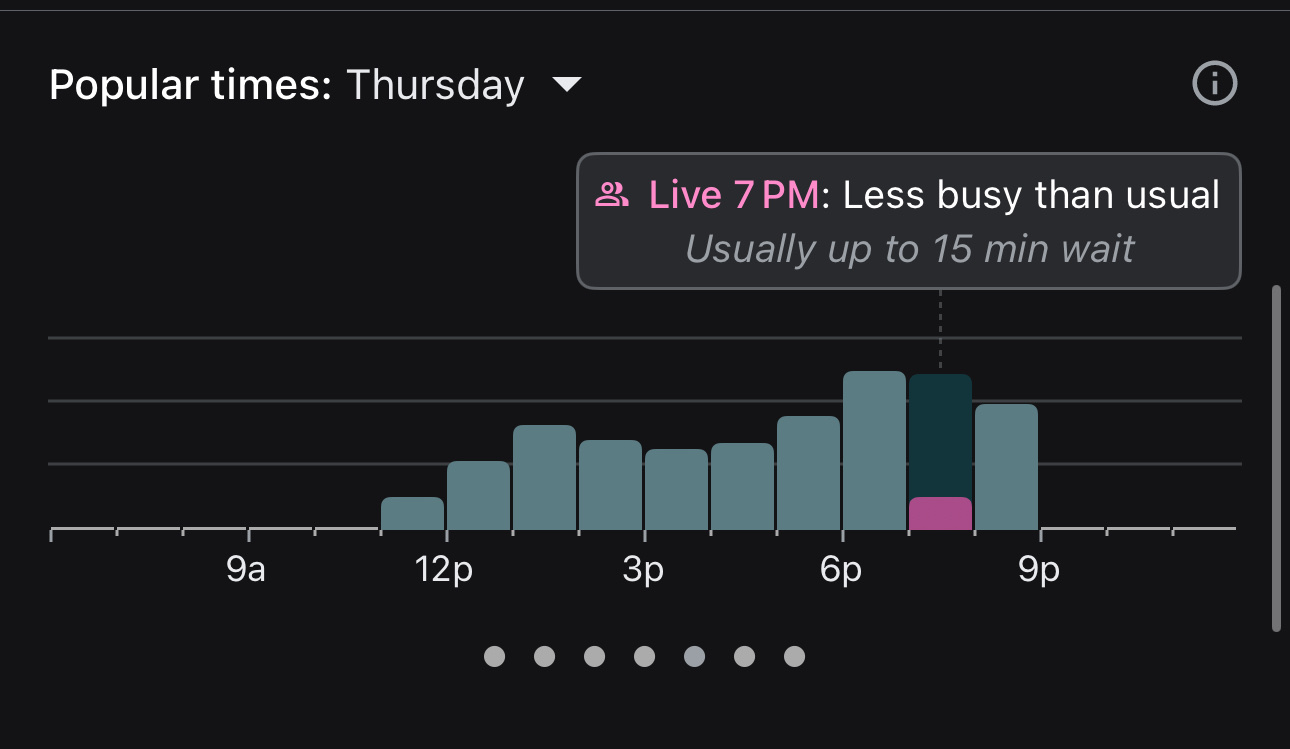This screenshot has height=749, width=1290.
Task: Open the day selector labeled Thursday
Action: click(x=435, y=85)
